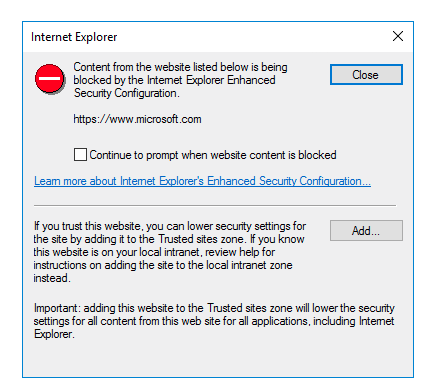This screenshot has height=389, width=435.
Task: Click the 'Important: adding this website' warning text
Action: coord(214,321)
